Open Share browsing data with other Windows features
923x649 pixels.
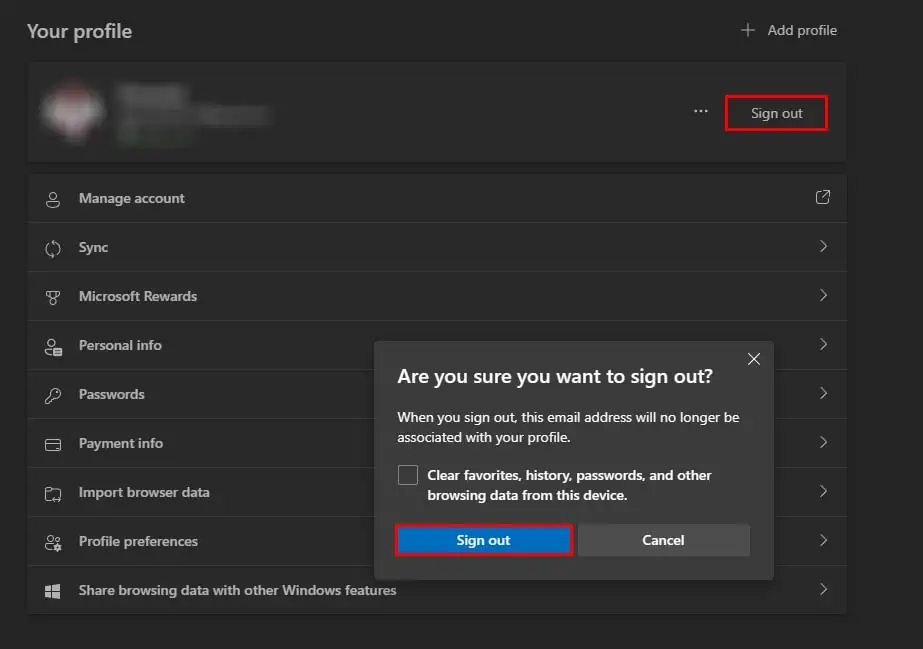click(437, 590)
